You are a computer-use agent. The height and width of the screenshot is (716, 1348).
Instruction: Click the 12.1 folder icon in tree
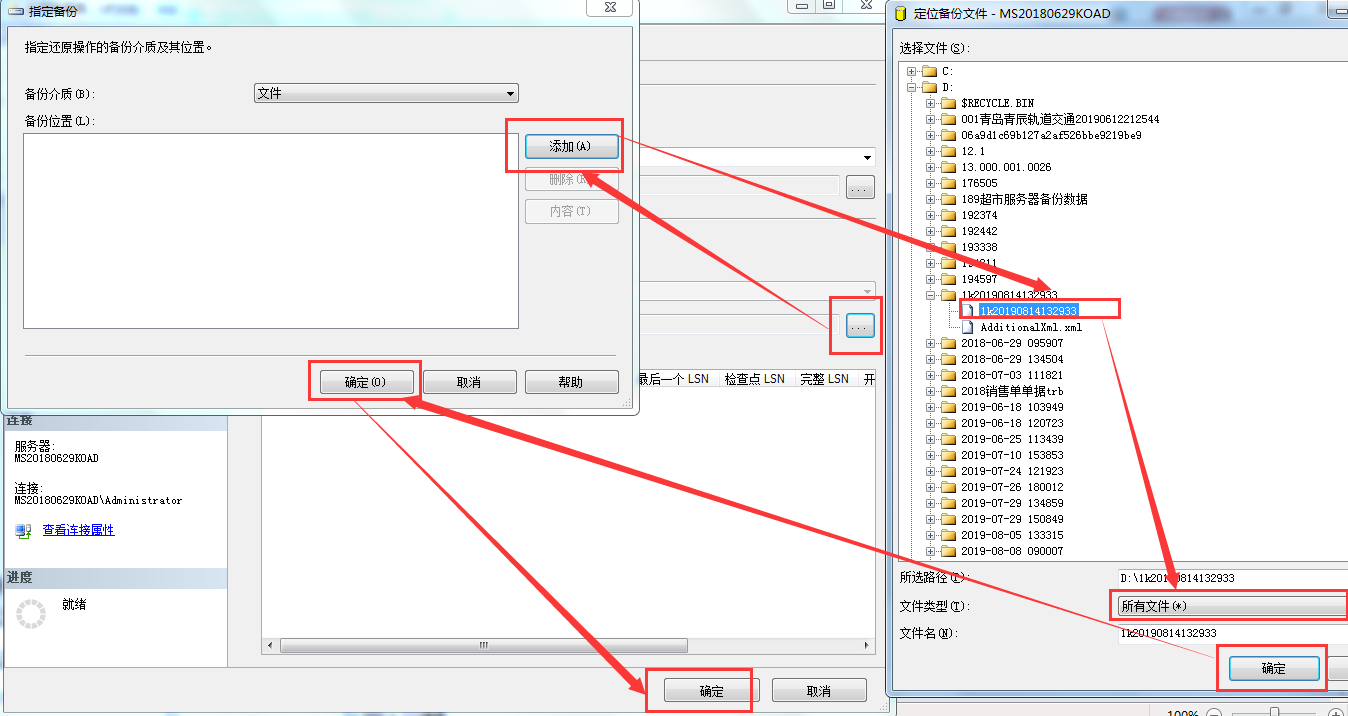(x=948, y=151)
